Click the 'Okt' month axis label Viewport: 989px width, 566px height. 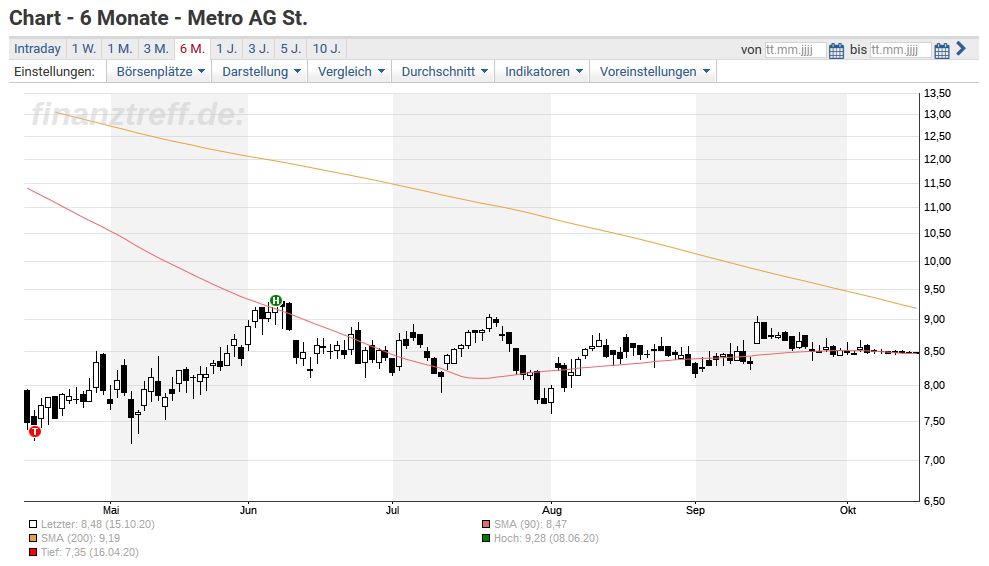click(848, 510)
